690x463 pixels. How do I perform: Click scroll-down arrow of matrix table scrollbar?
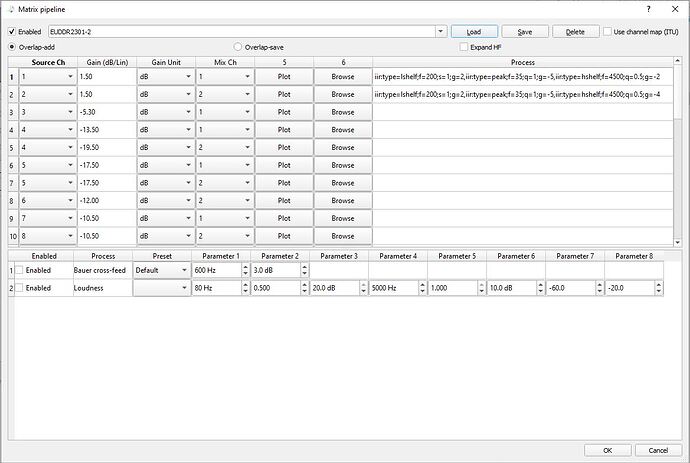tap(678, 242)
